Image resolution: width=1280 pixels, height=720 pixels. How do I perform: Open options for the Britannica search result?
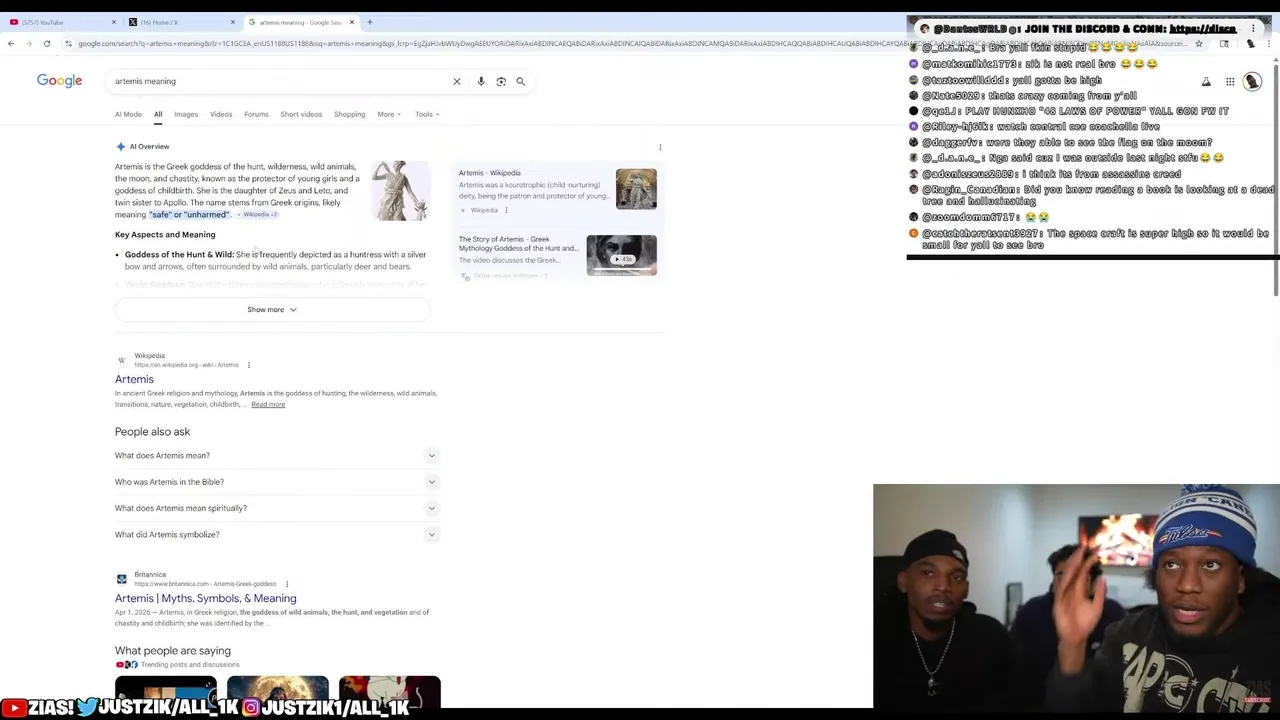[287, 584]
